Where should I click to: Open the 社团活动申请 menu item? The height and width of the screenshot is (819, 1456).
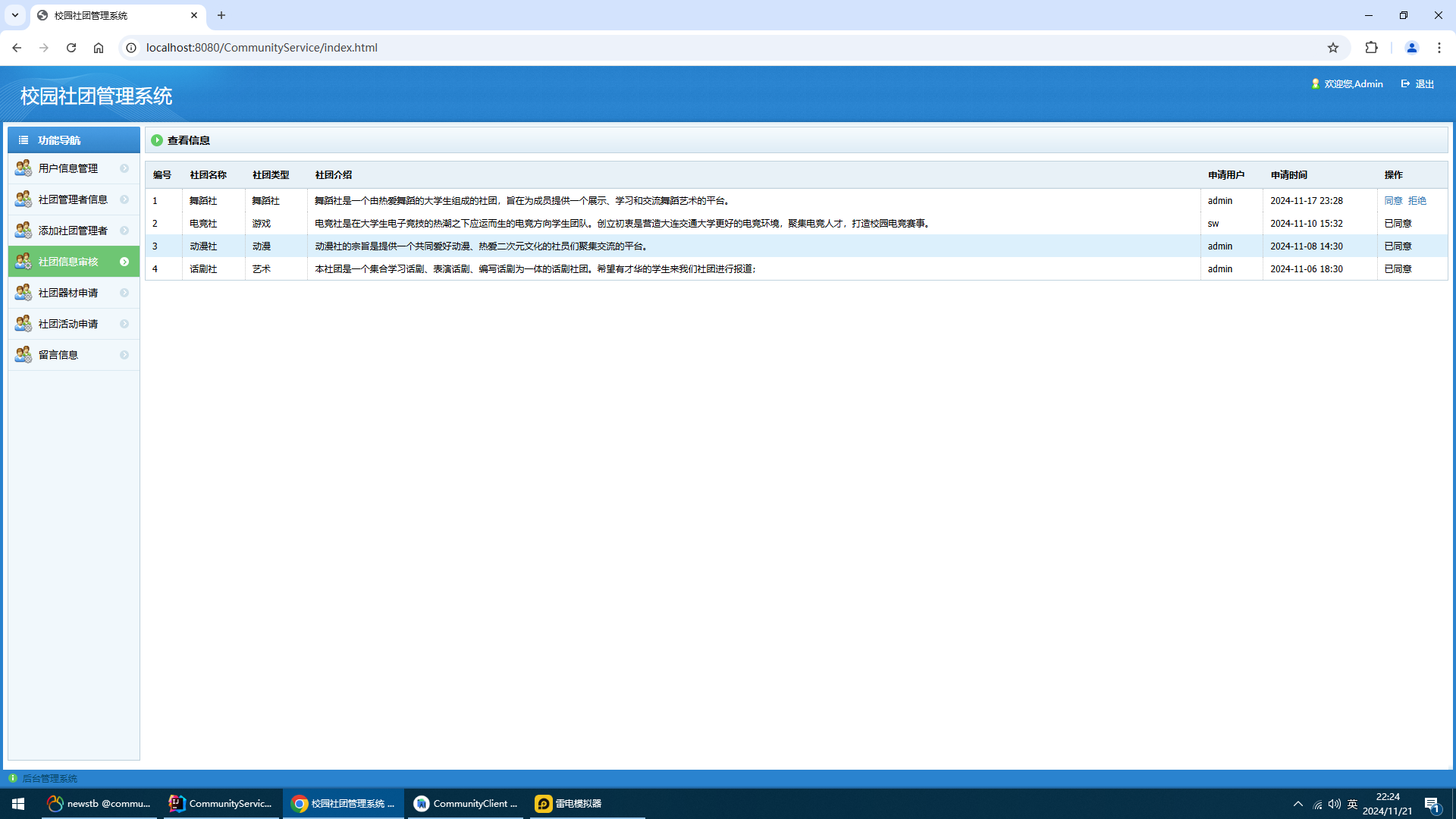68,324
